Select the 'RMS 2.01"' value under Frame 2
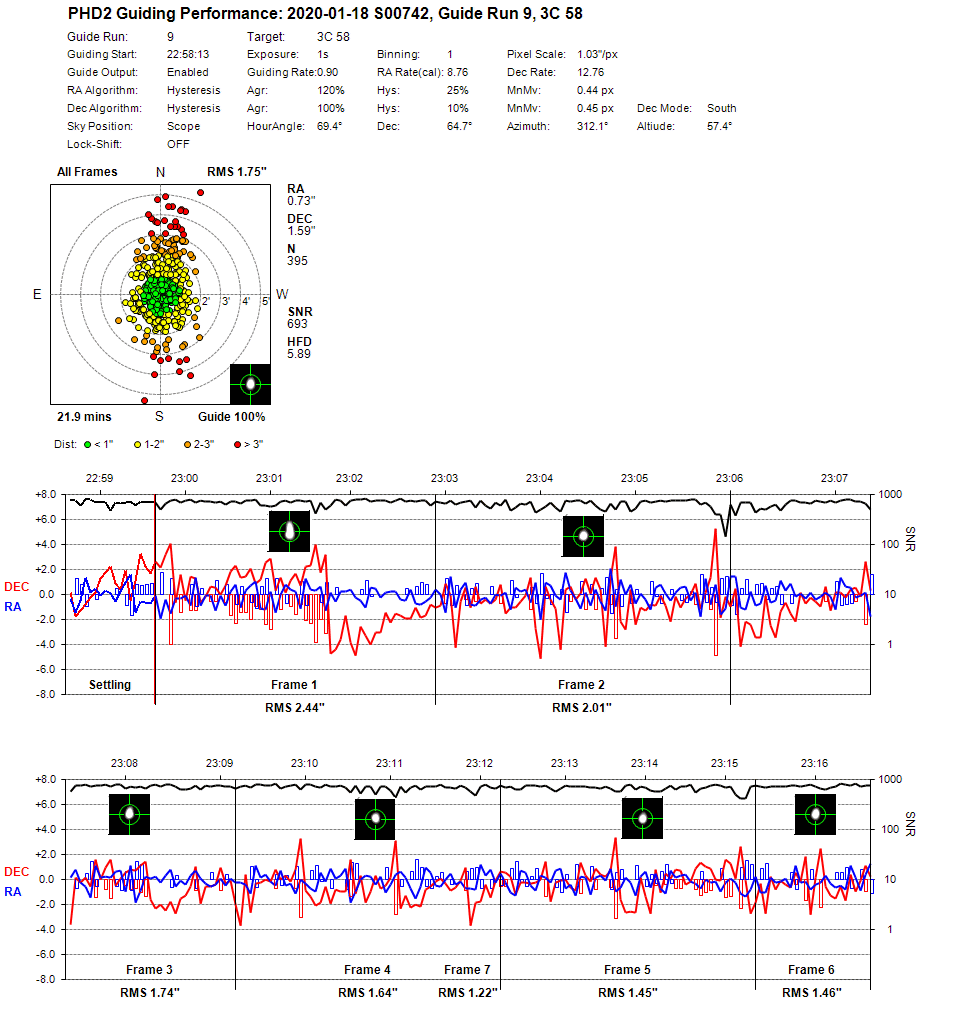Screen dimensions: 958x1028 coord(582,708)
